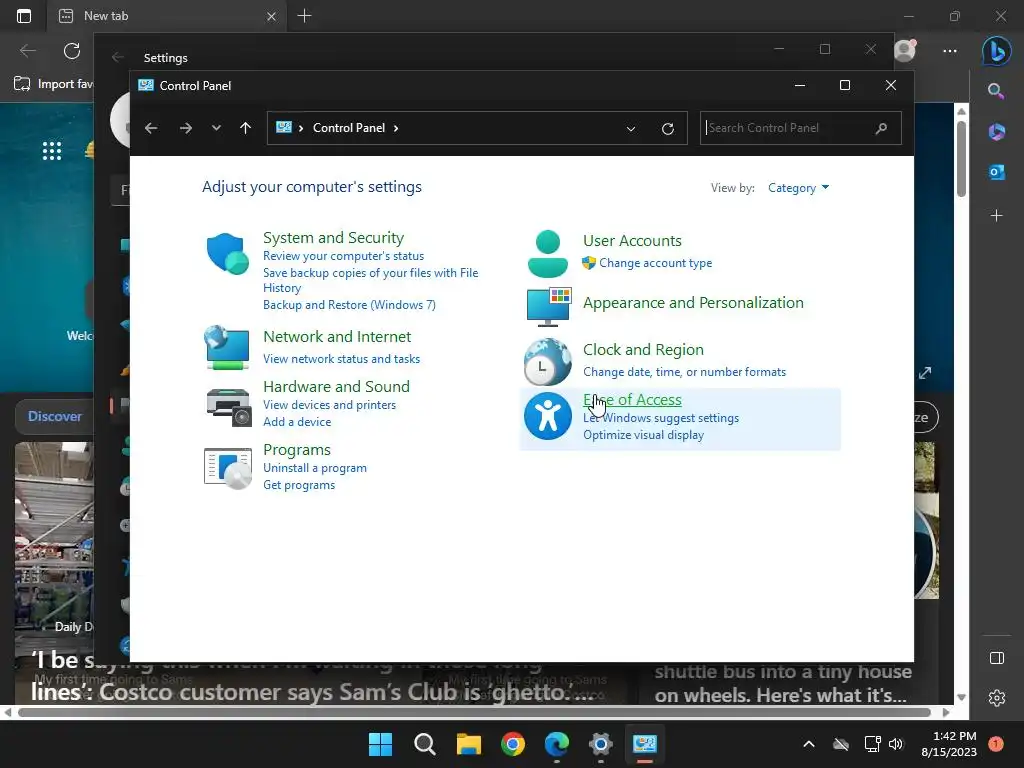This screenshot has width=1024, height=768.
Task: Open the Network and Internet globe icon
Action: click(x=227, y=347)
